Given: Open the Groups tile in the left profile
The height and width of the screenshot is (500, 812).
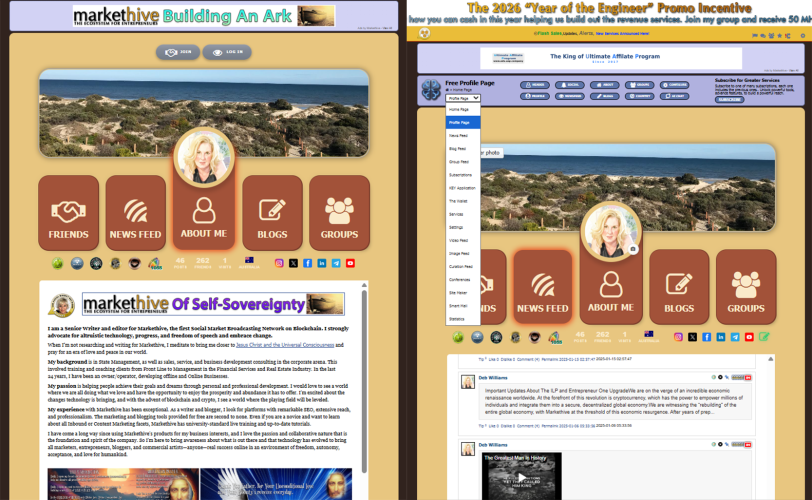Looking at the screenshot, I should [339, 213].
